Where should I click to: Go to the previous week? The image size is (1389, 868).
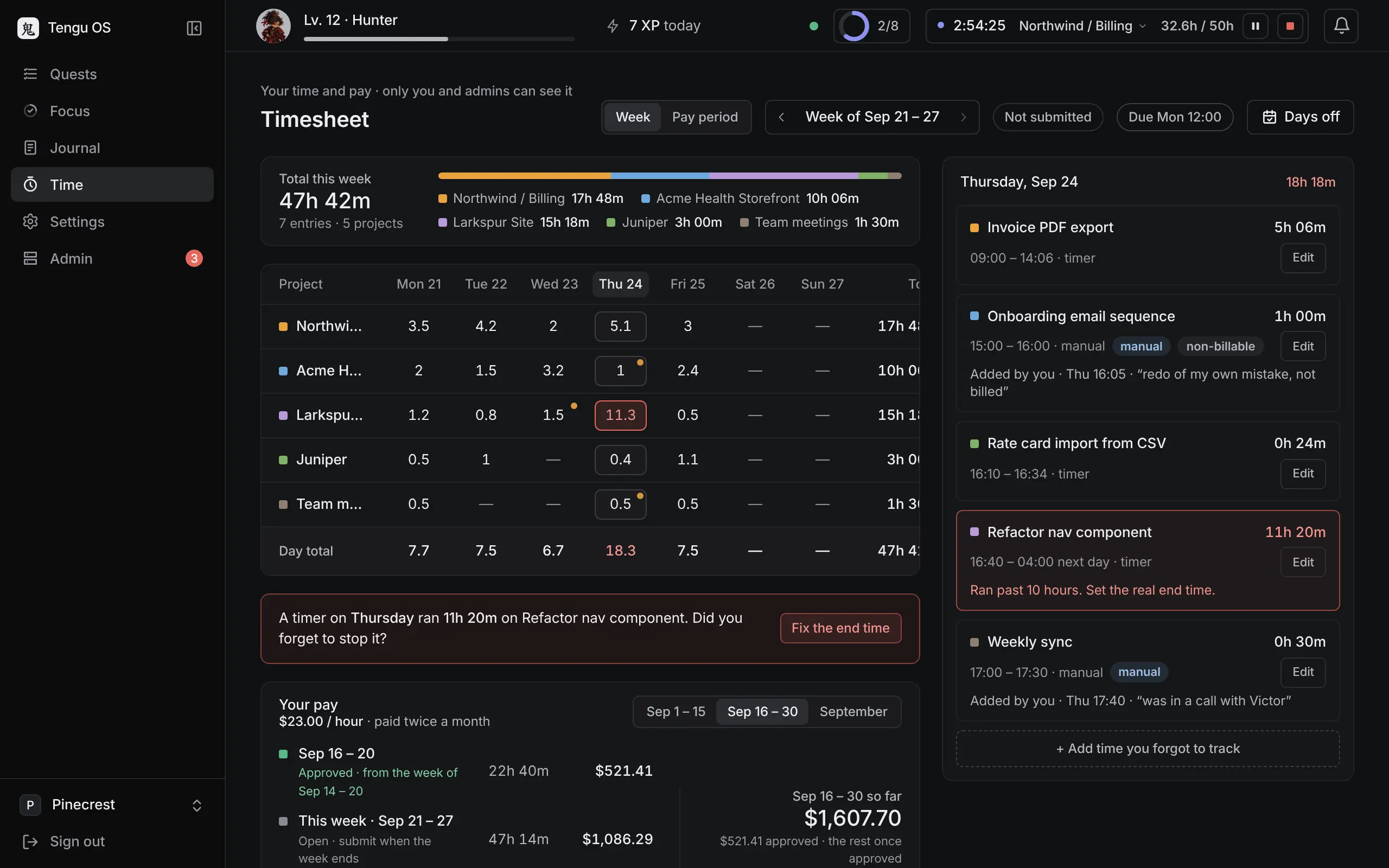781,117
